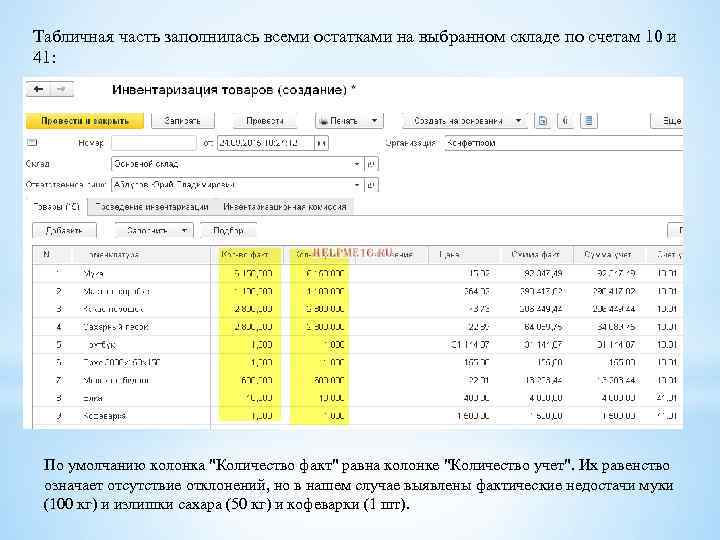Click the yellow 'Провести и закрыть' button
The height and width of the screenshot is (540, 720).
click(84, 121)
